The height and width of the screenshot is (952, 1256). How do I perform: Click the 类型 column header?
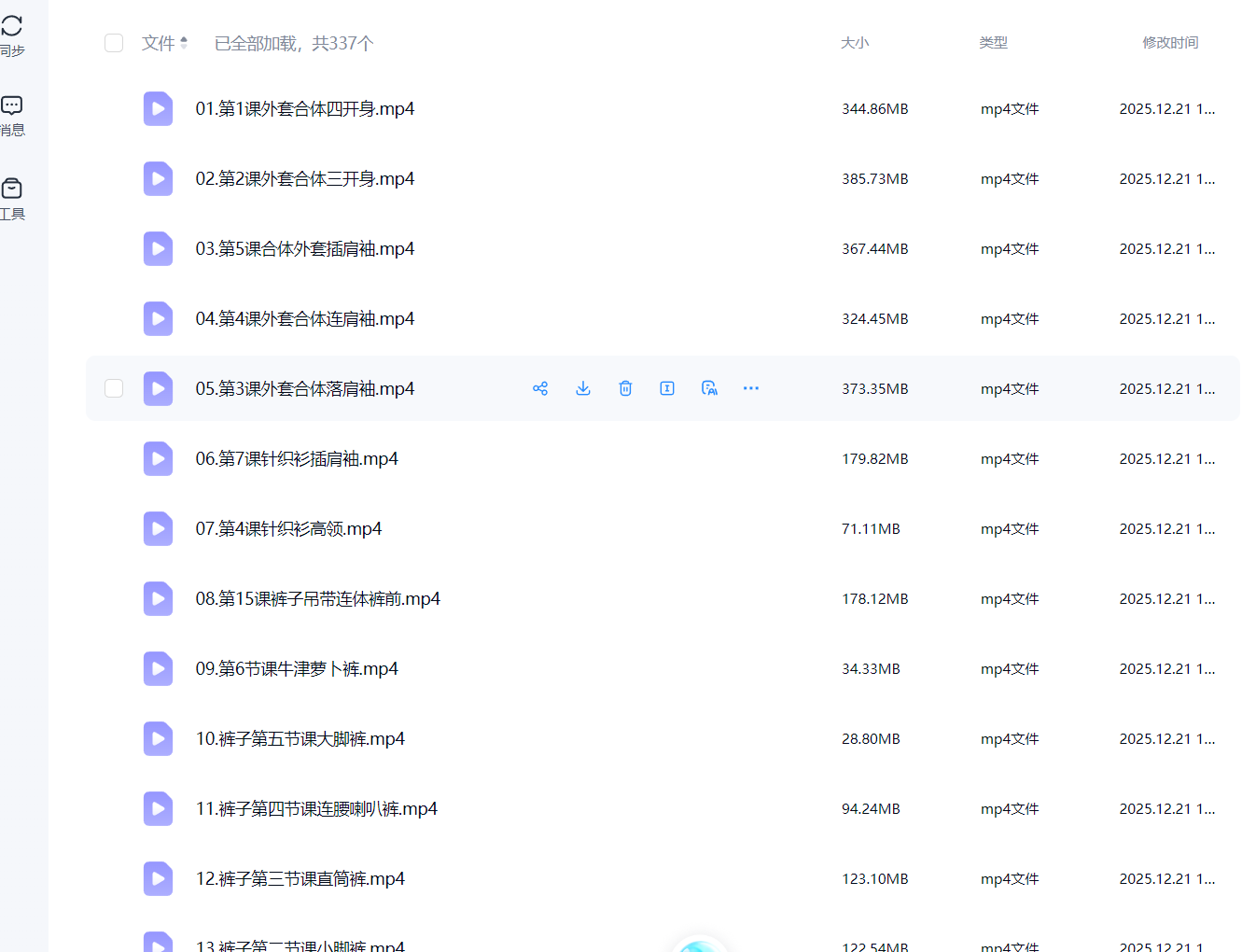993,43
